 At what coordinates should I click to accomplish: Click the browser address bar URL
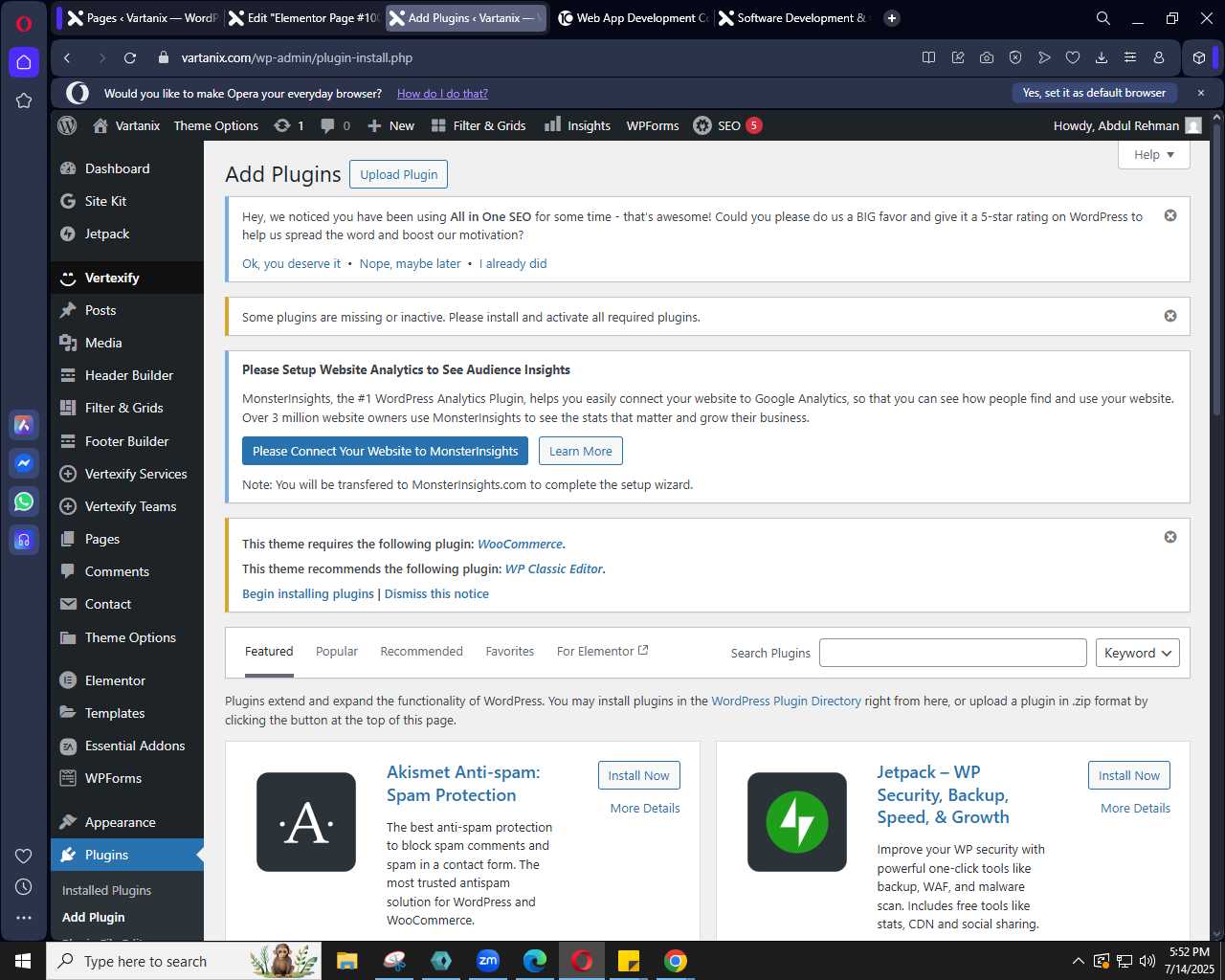pyautogui.click(x=297, y=57)
